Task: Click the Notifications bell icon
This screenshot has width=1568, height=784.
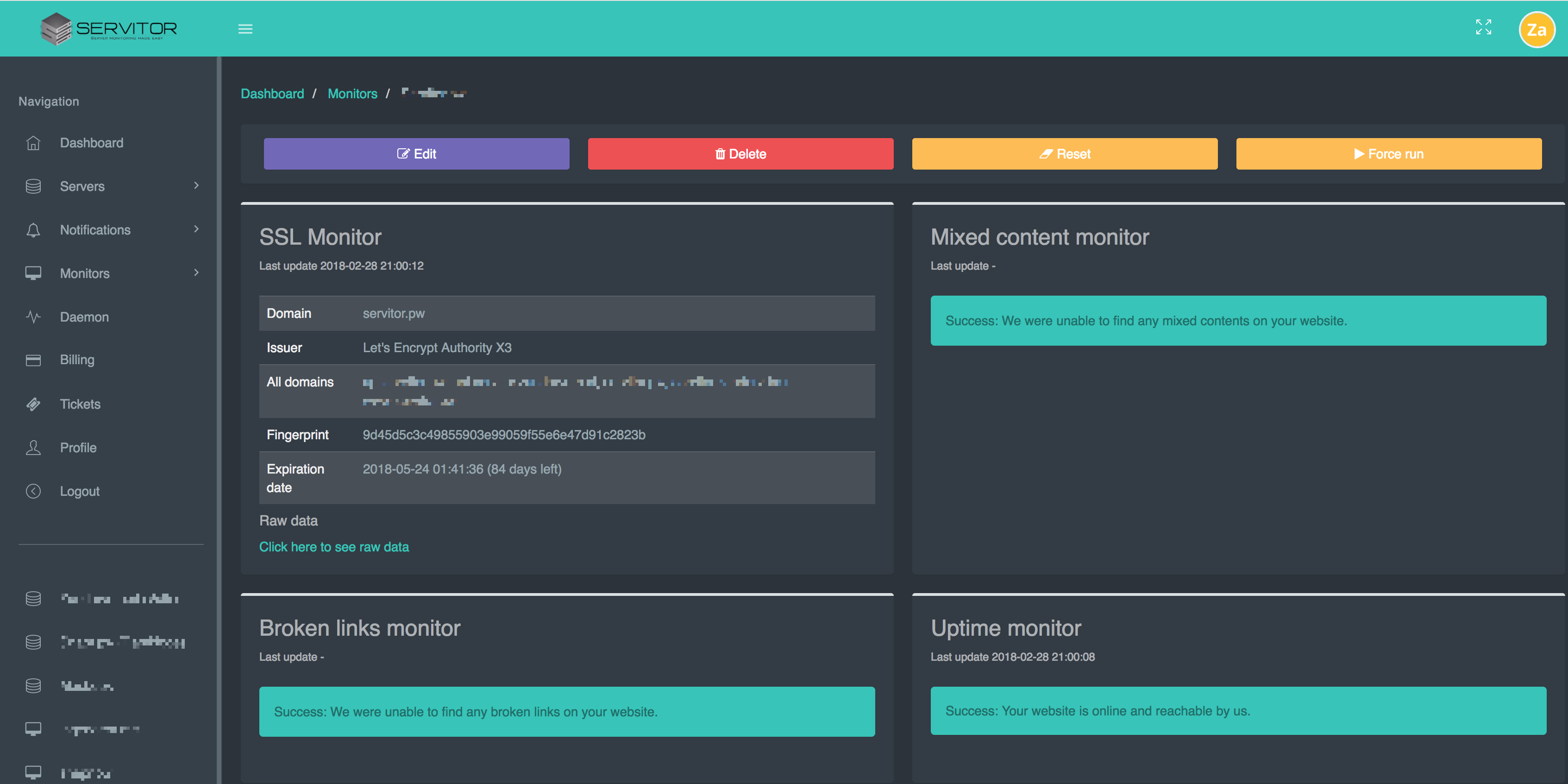Action: click(33, 230)
